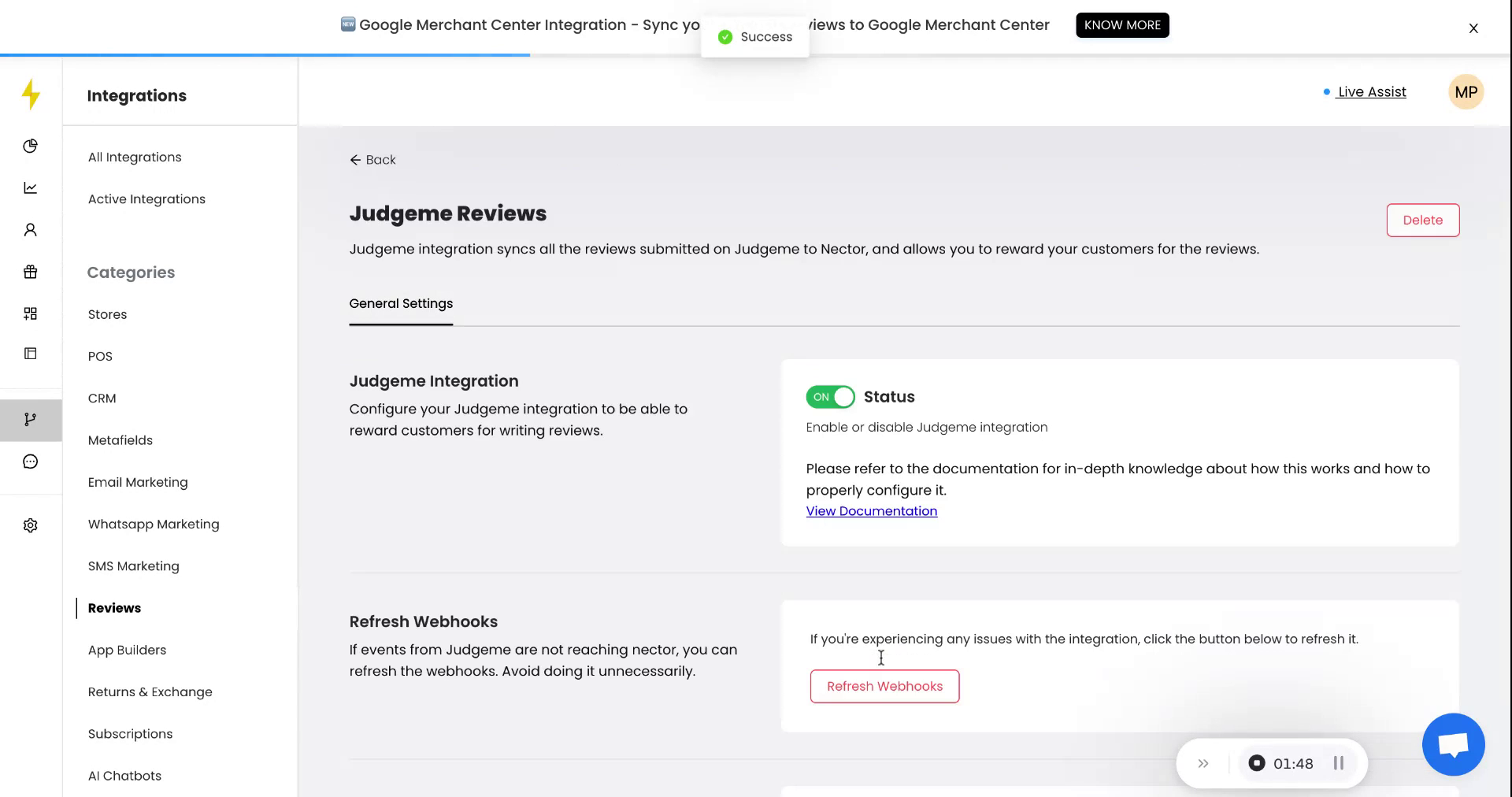The width and height of the screenshot is (1512, 797).
Task: Dismiss the Google Merchant Center banner
Action: 1473,28
